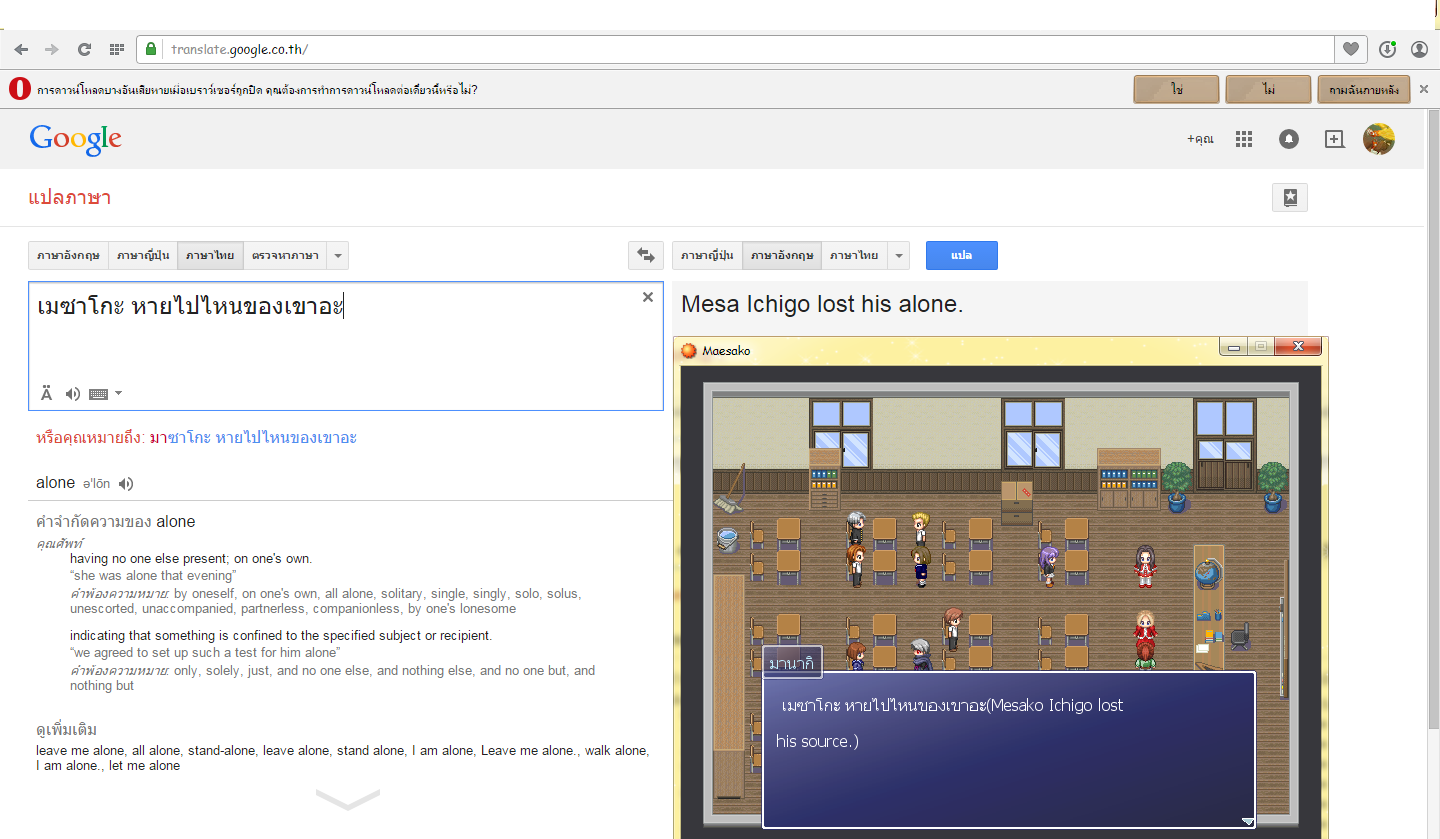This screenshot has width=1440, height=839.
Task: Click inside the source text box
Action: 346,346
